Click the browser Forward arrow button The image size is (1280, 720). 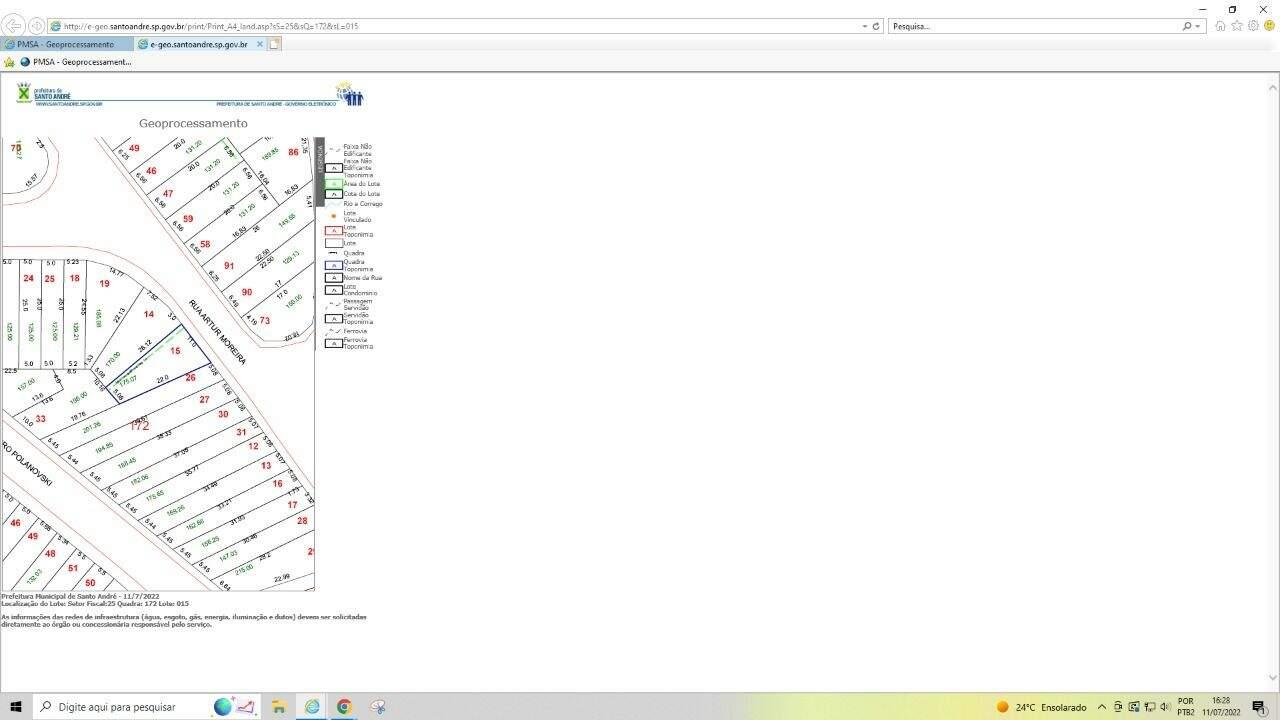point(37,26)
